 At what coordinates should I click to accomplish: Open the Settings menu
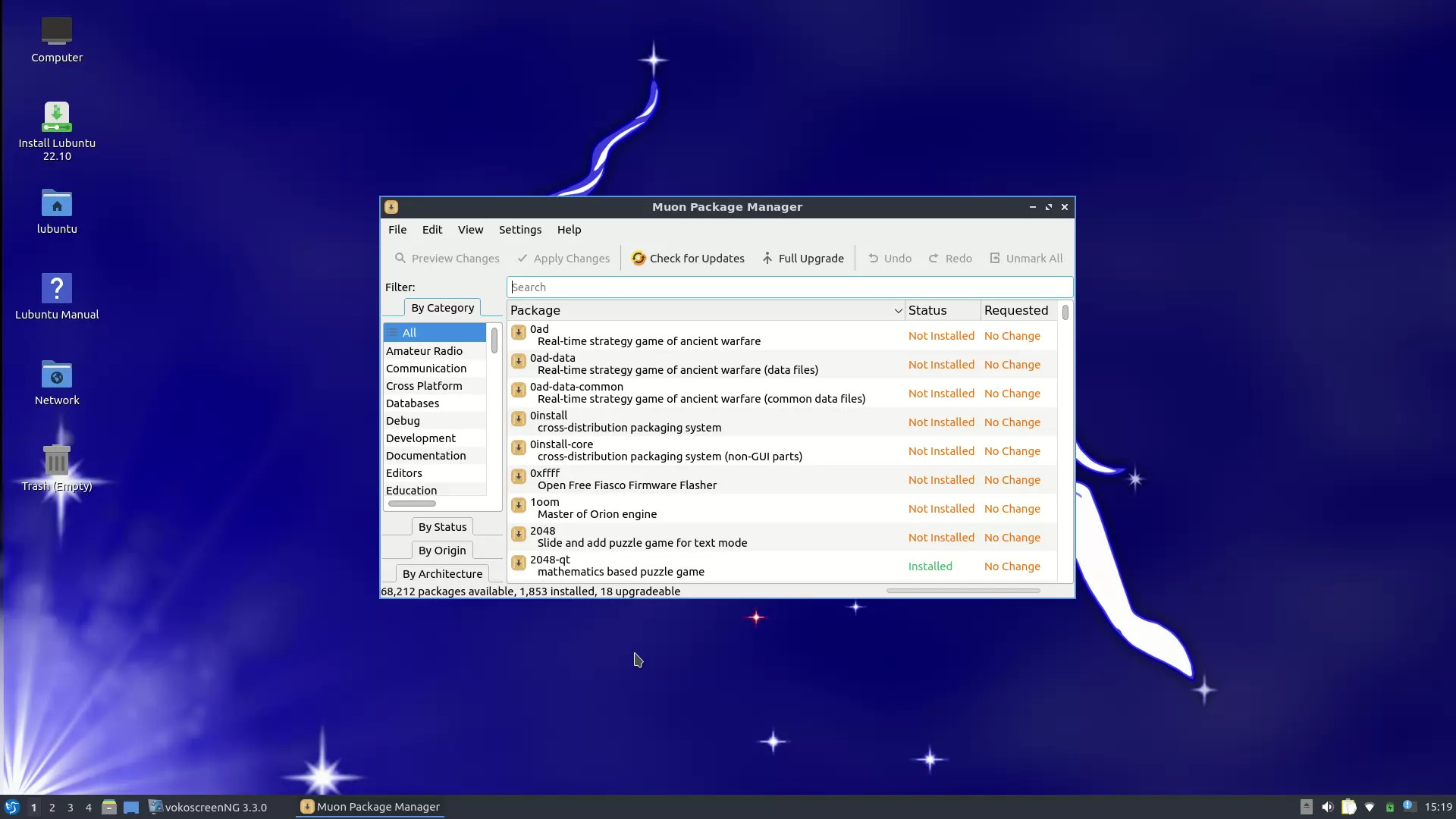pyautogui.click(x=520, y=230)
